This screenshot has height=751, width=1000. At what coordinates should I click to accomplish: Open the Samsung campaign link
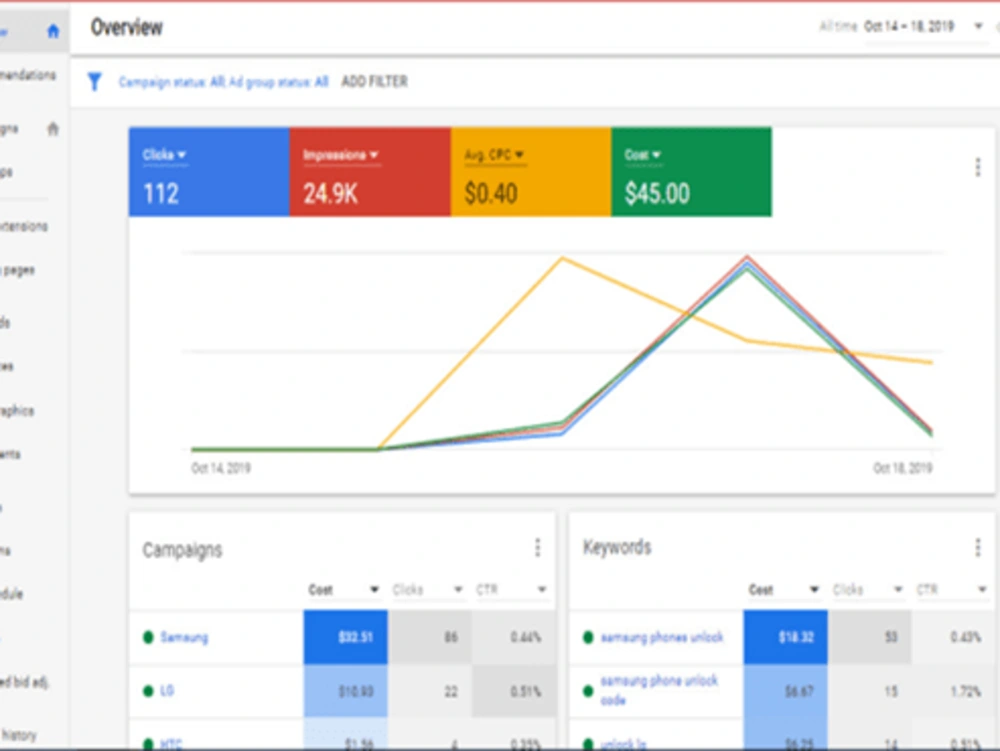click(184, 637)
